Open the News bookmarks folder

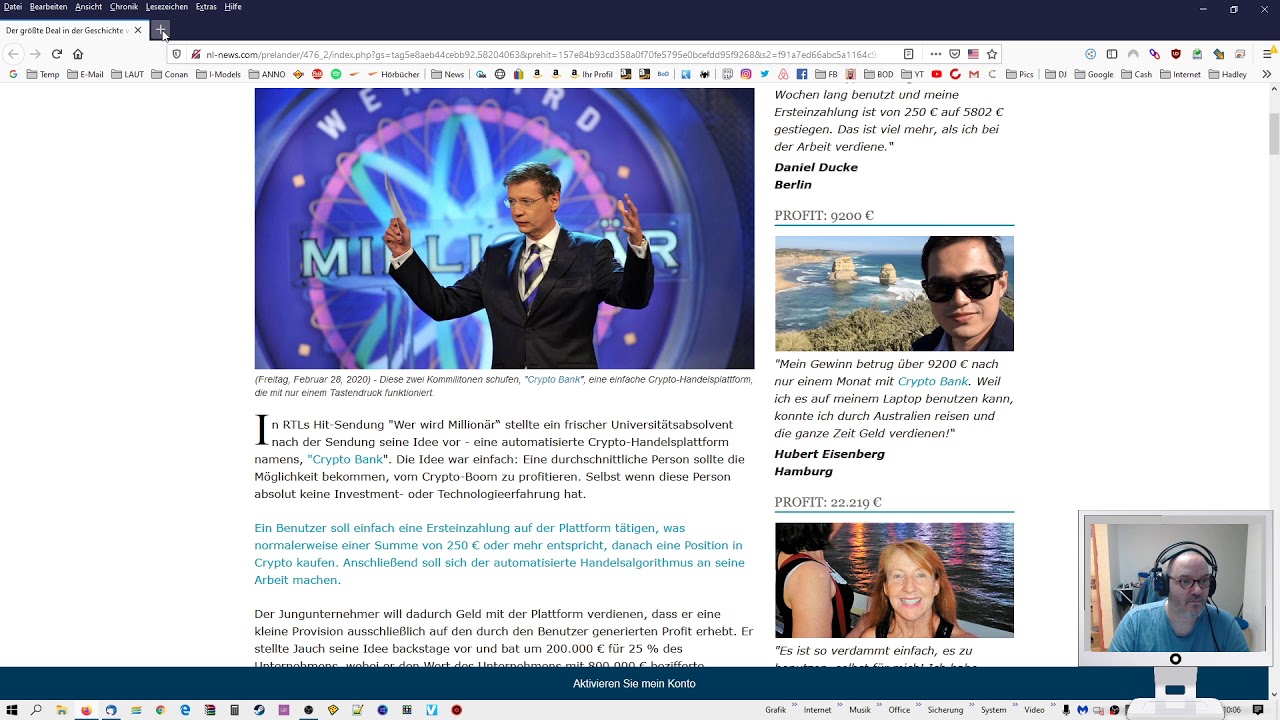(447, 74)
